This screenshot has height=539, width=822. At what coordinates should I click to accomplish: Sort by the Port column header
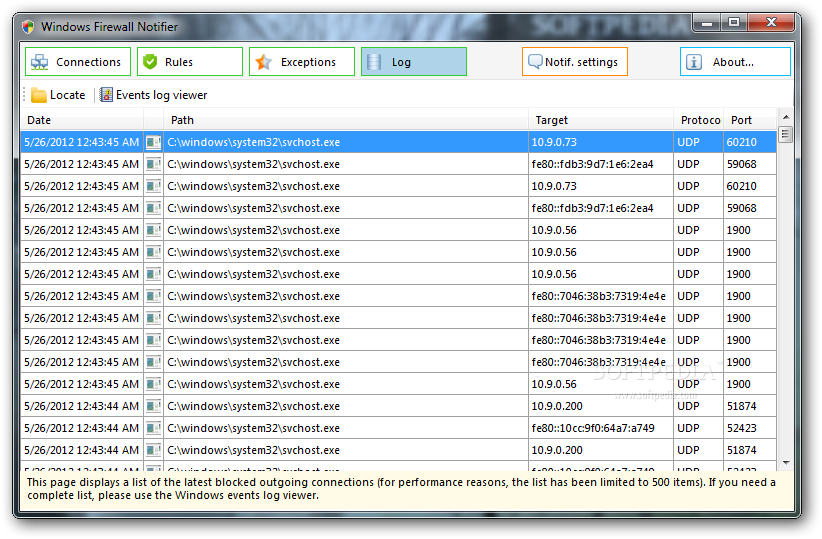pos(751,120)
